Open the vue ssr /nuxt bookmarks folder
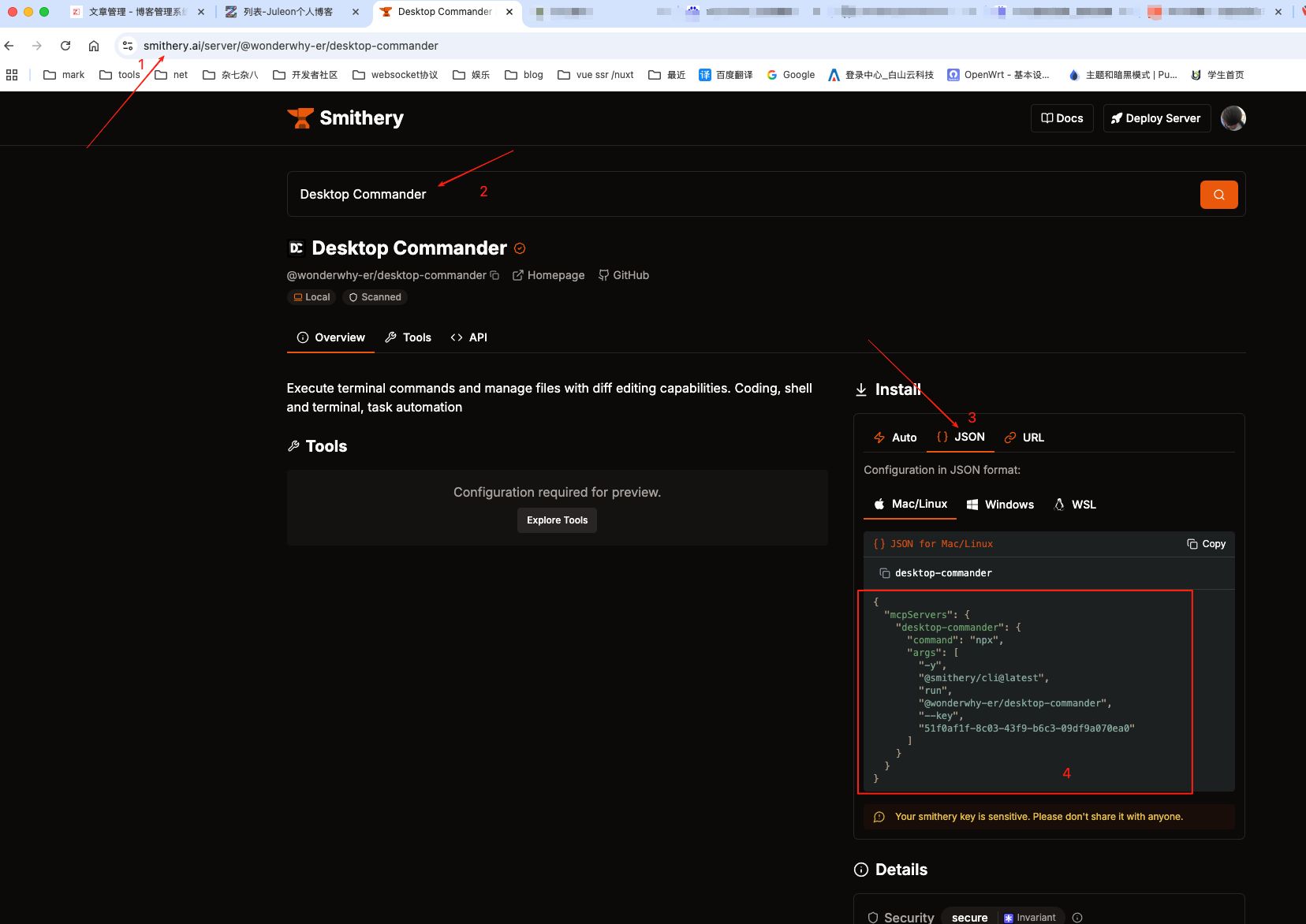The height and width of the screenshot is (924, 1306). click(x=596, y=75)
